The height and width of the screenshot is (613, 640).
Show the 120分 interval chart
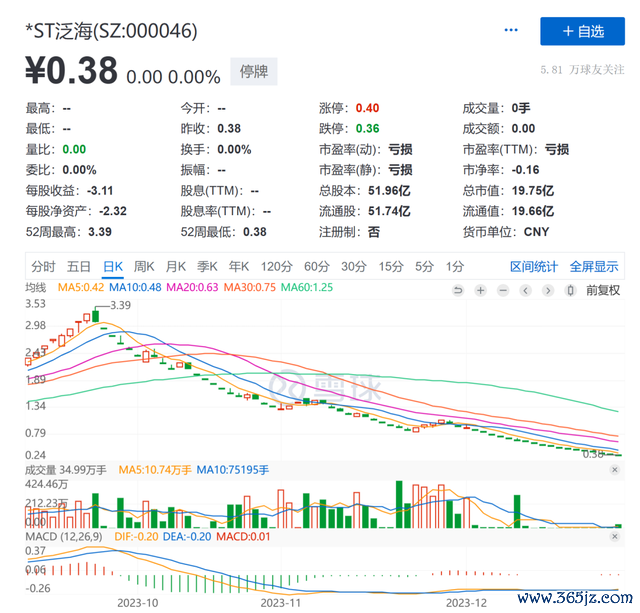(277, 267)
